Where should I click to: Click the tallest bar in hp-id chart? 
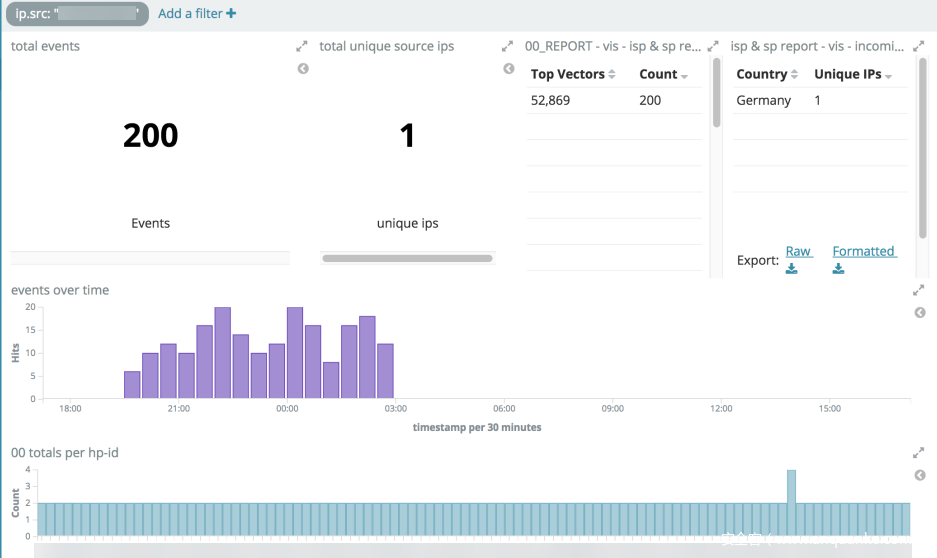[x=791, y=487]
